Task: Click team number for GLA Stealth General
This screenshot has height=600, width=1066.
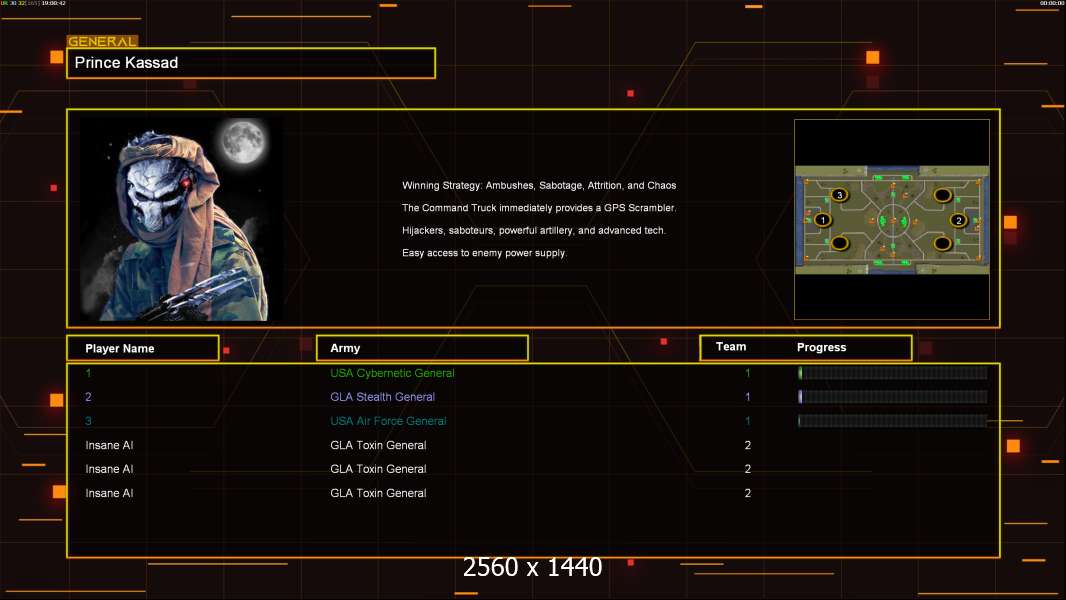Action: (x=748, y=397)
